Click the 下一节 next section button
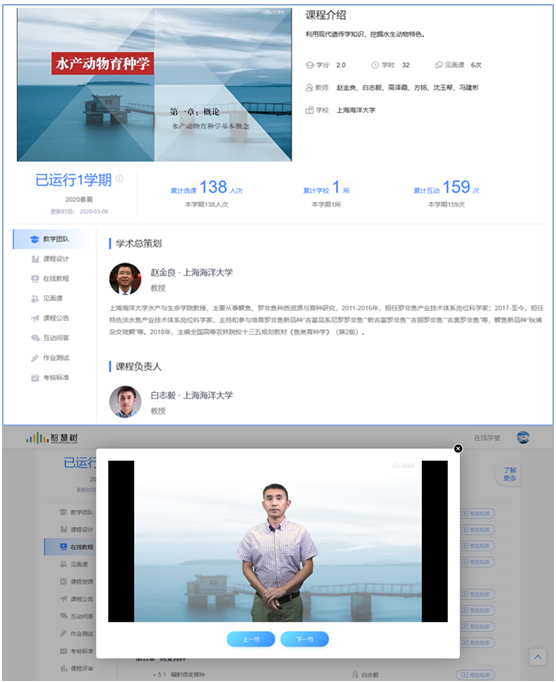The image size is (556, 682). (305, 639)
